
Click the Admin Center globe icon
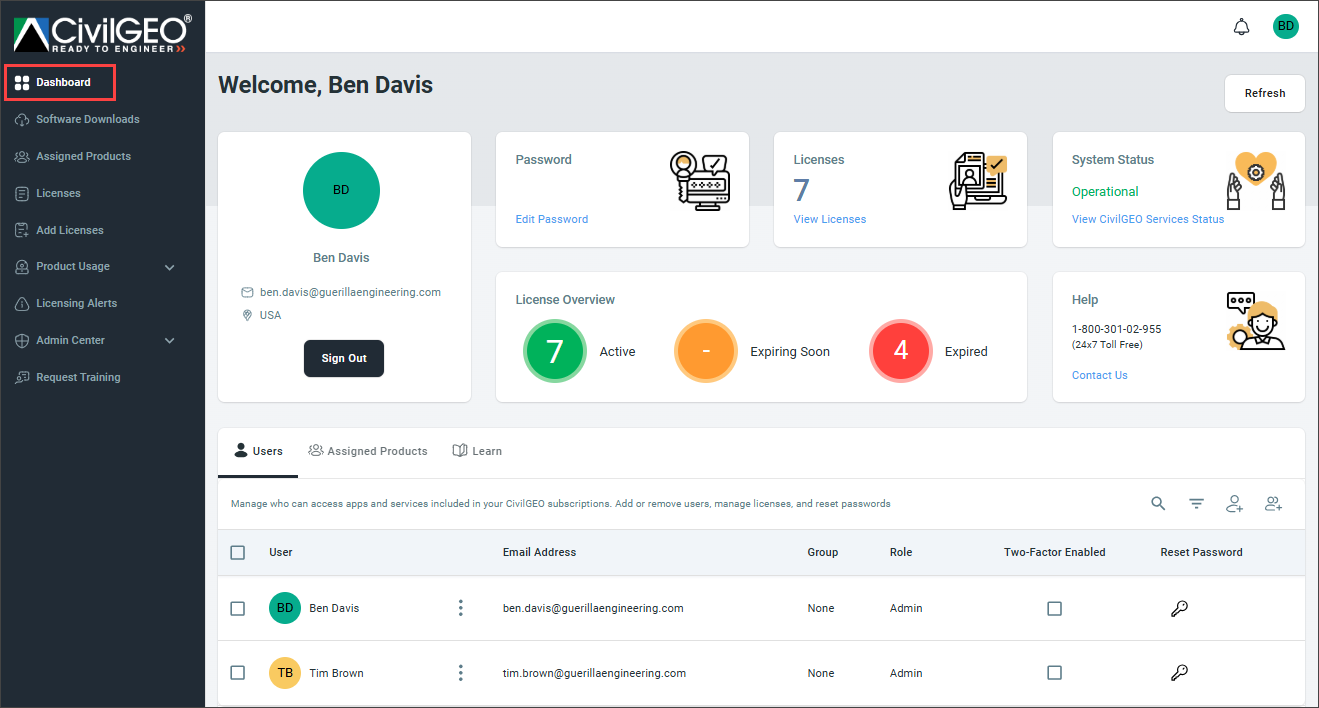[22, 341]
